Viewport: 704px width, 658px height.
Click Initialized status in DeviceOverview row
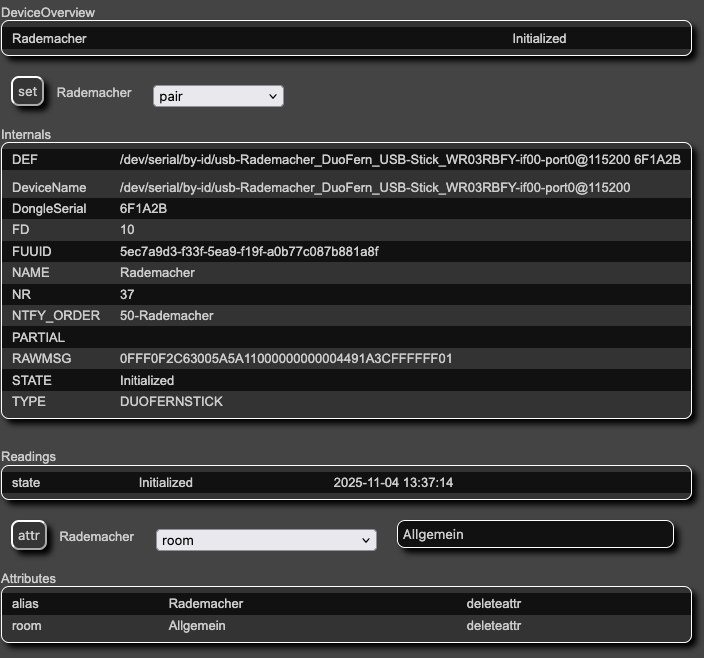[539, 39]
